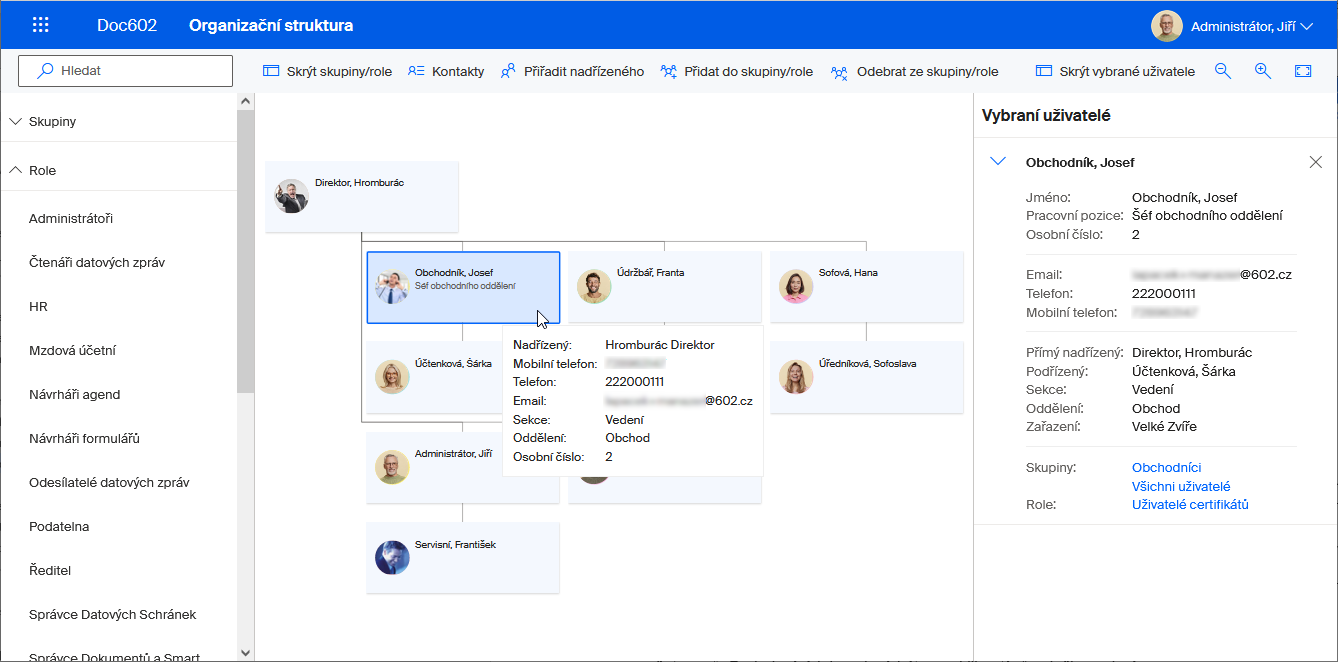Image resolution: width=1338 pixels, height=662 pixels.
Task: Click the Úředníková, Sofoslava avatar
Action: (796, 377)
